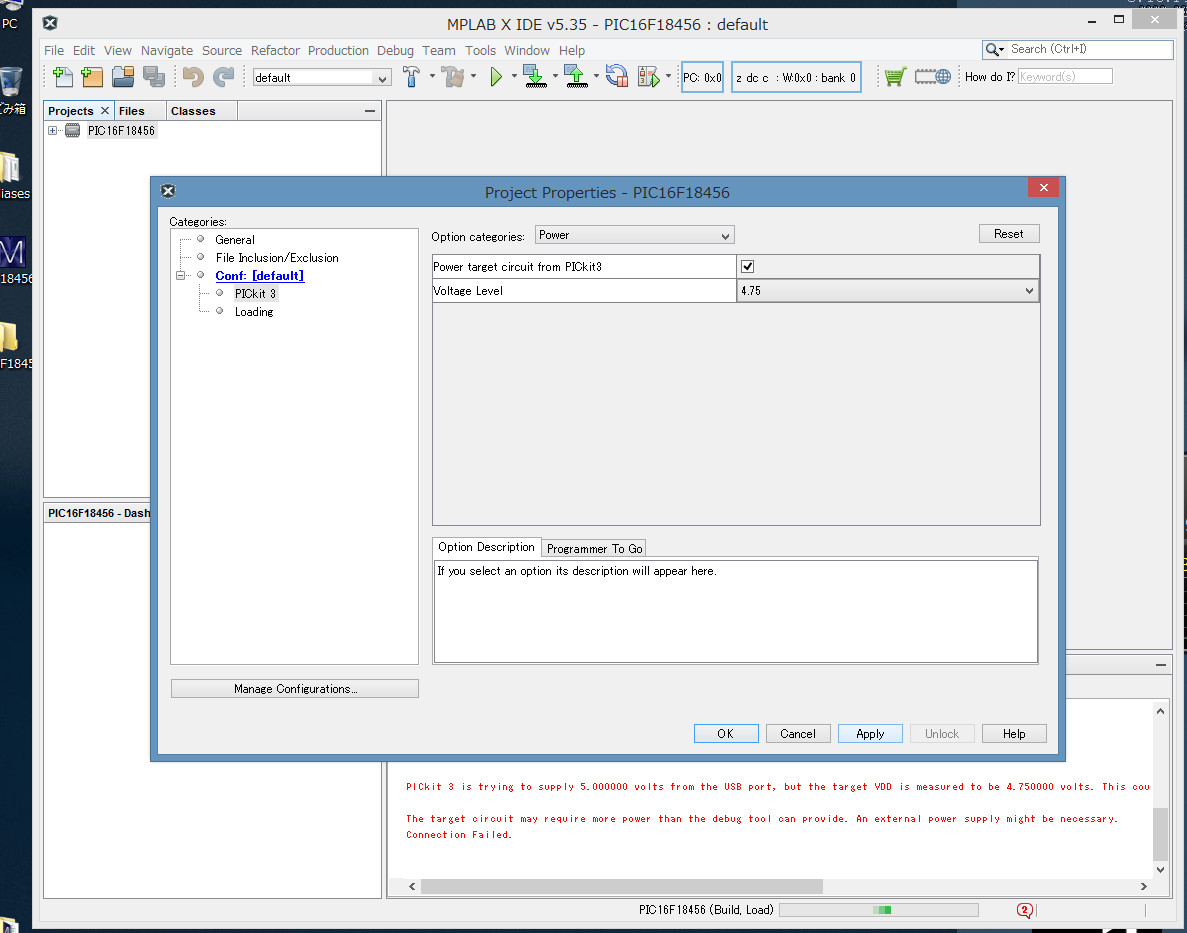Click the Build Project hammer icon
Screen dimensions: 1187x933
tap(411, 76)
